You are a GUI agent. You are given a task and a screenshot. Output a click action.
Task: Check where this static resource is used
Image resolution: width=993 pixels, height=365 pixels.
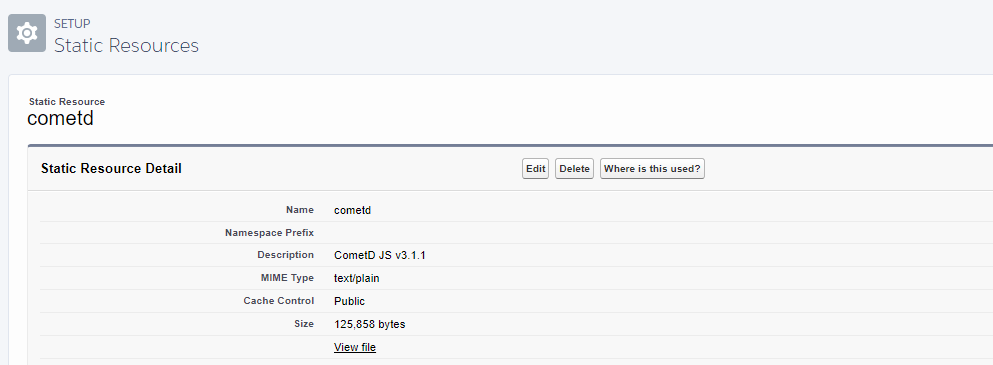tap(652, 169)
